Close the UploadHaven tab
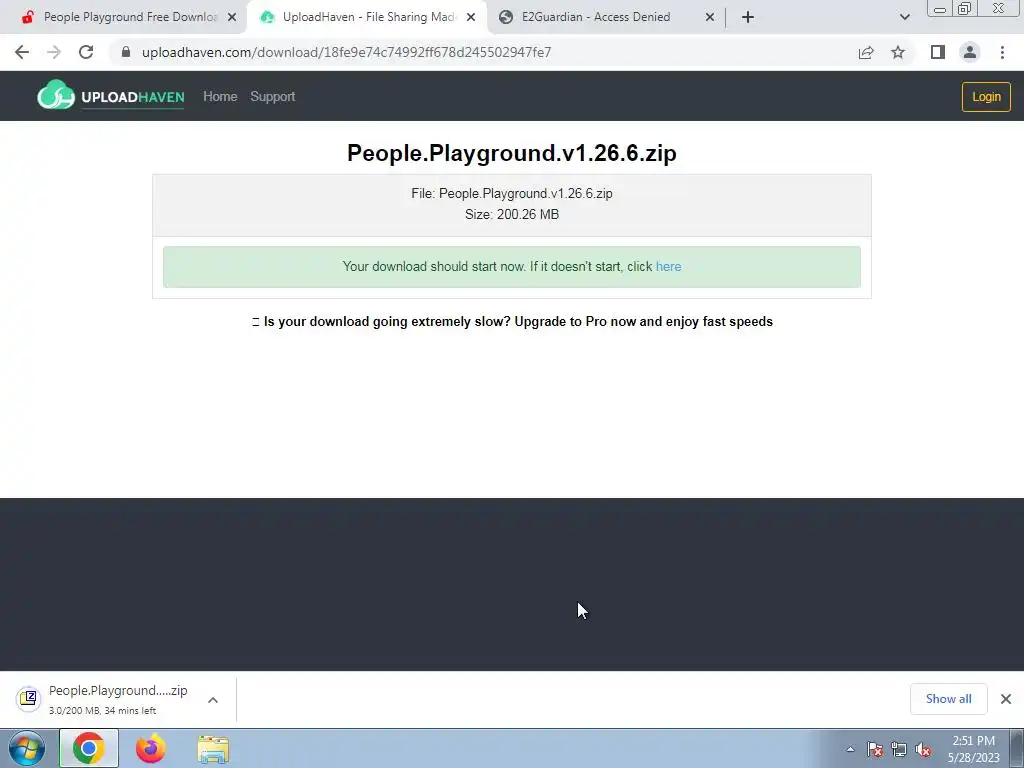This screenshot has height=768, width=1024. [x=471, y=18]
